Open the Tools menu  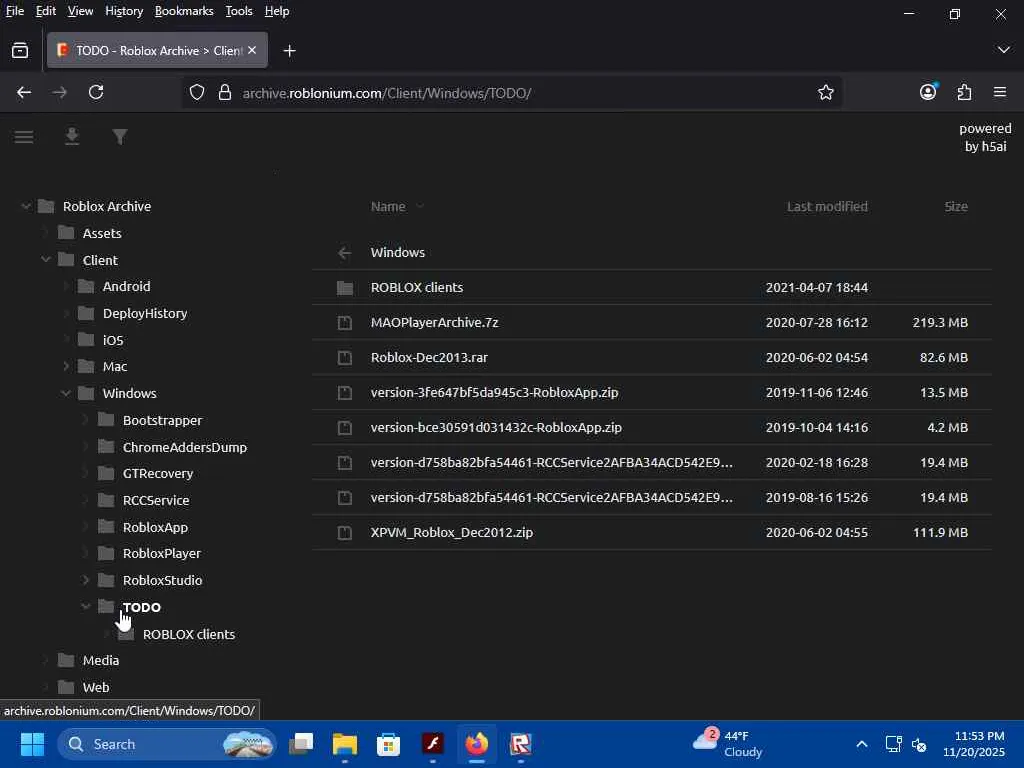pos(239,11)
